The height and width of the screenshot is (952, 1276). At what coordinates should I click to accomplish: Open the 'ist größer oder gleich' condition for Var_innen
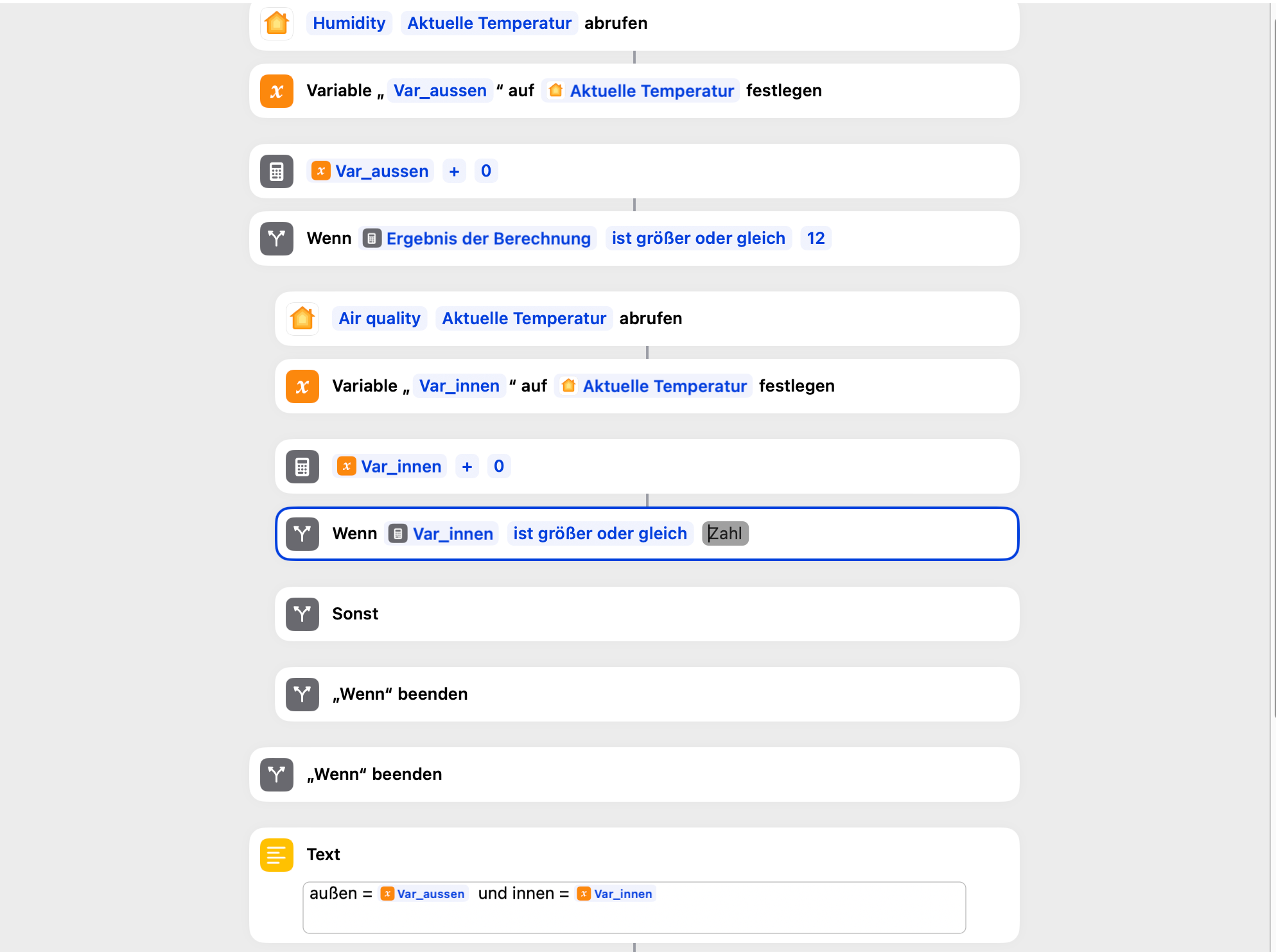tap(600, 534)
